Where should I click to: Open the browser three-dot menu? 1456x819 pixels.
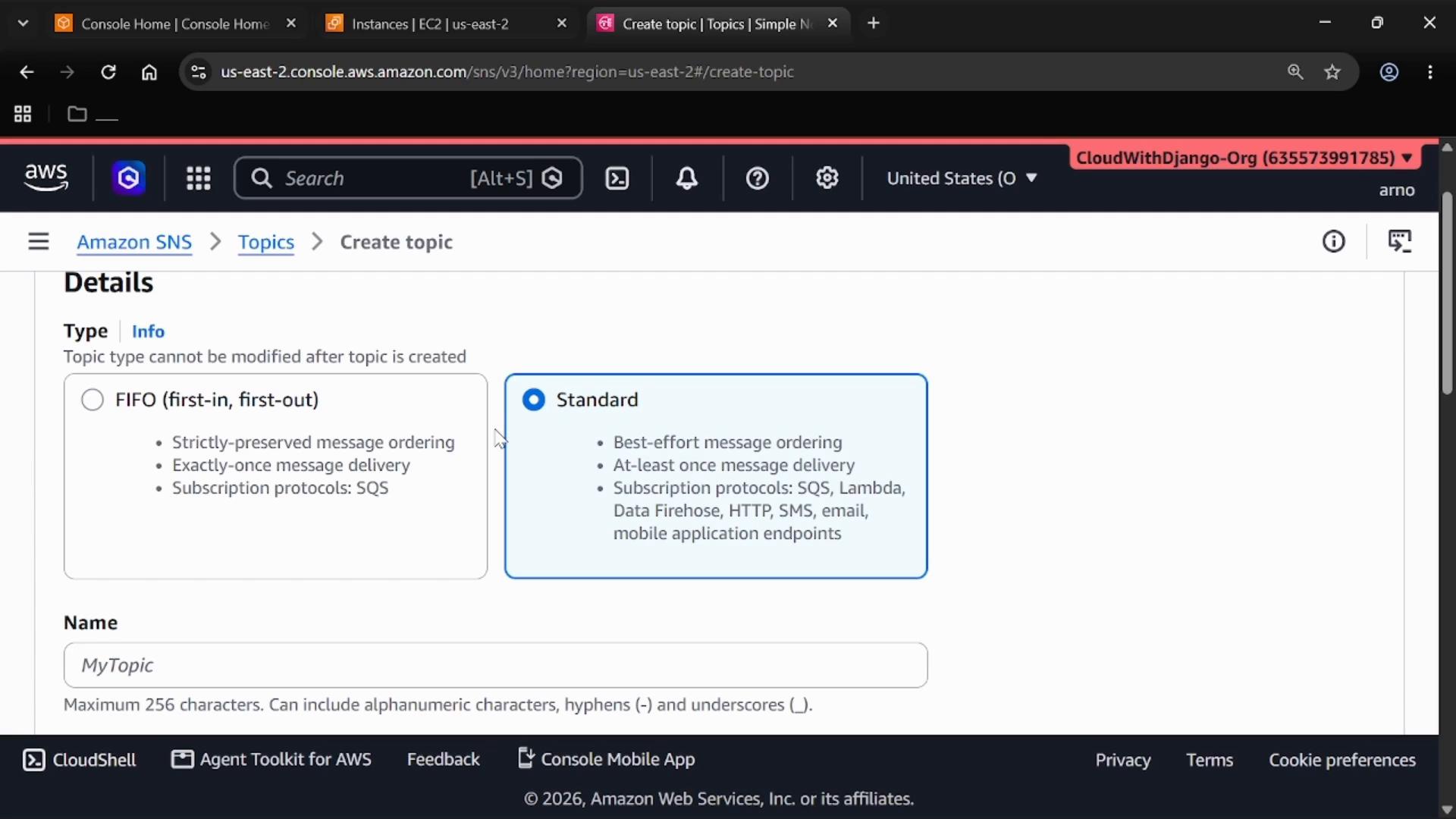1430,72
